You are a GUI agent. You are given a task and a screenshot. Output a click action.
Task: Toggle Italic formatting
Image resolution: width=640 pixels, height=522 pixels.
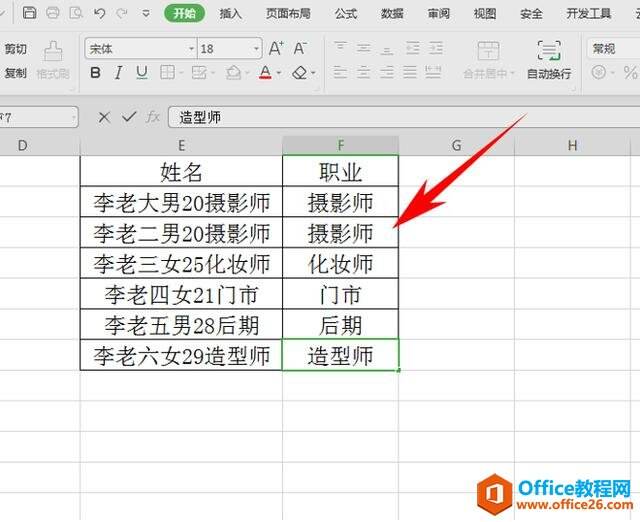118,73
